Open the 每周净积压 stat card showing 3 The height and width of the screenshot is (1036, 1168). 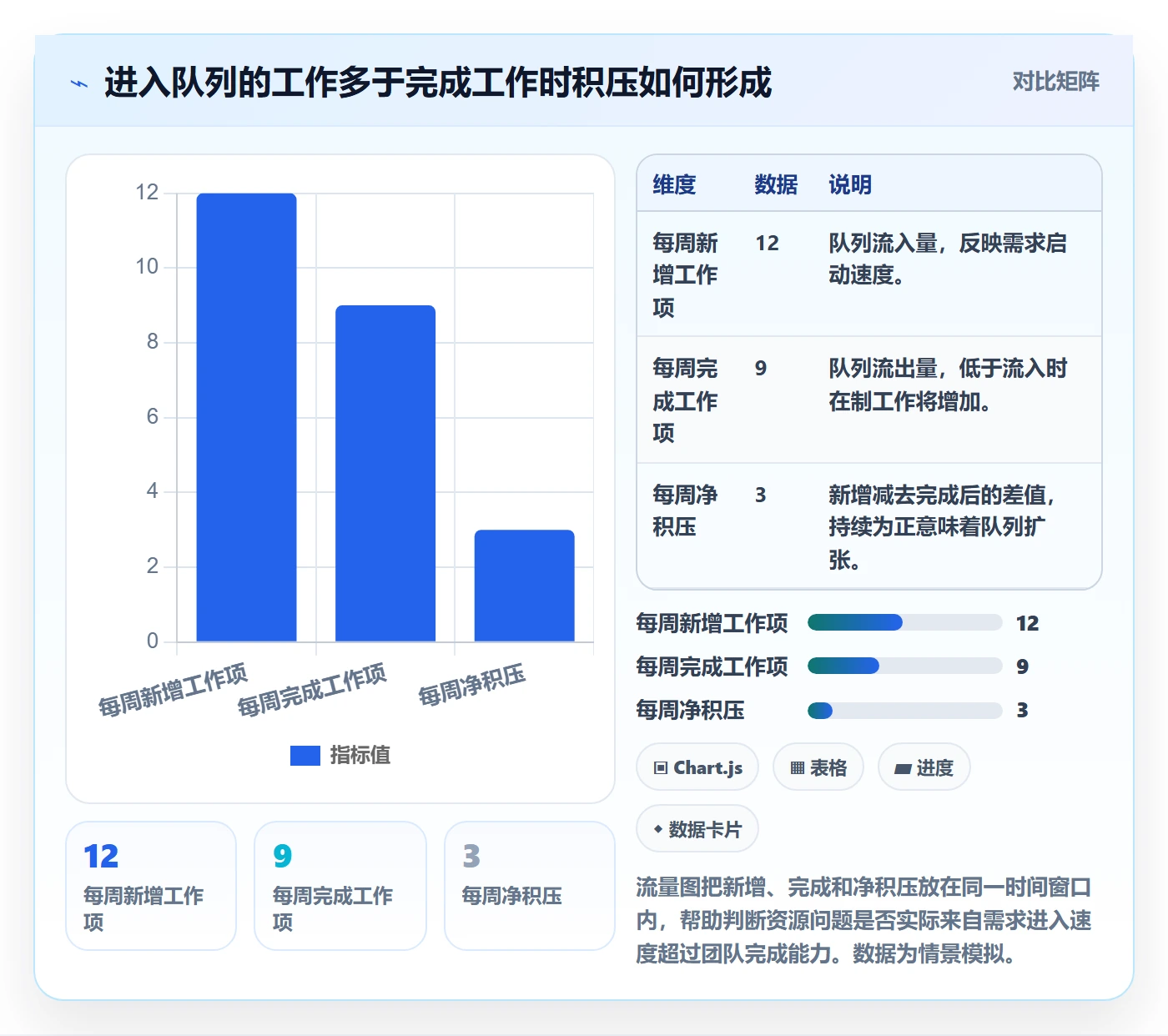pyautogui.click(x=530, y=886)
